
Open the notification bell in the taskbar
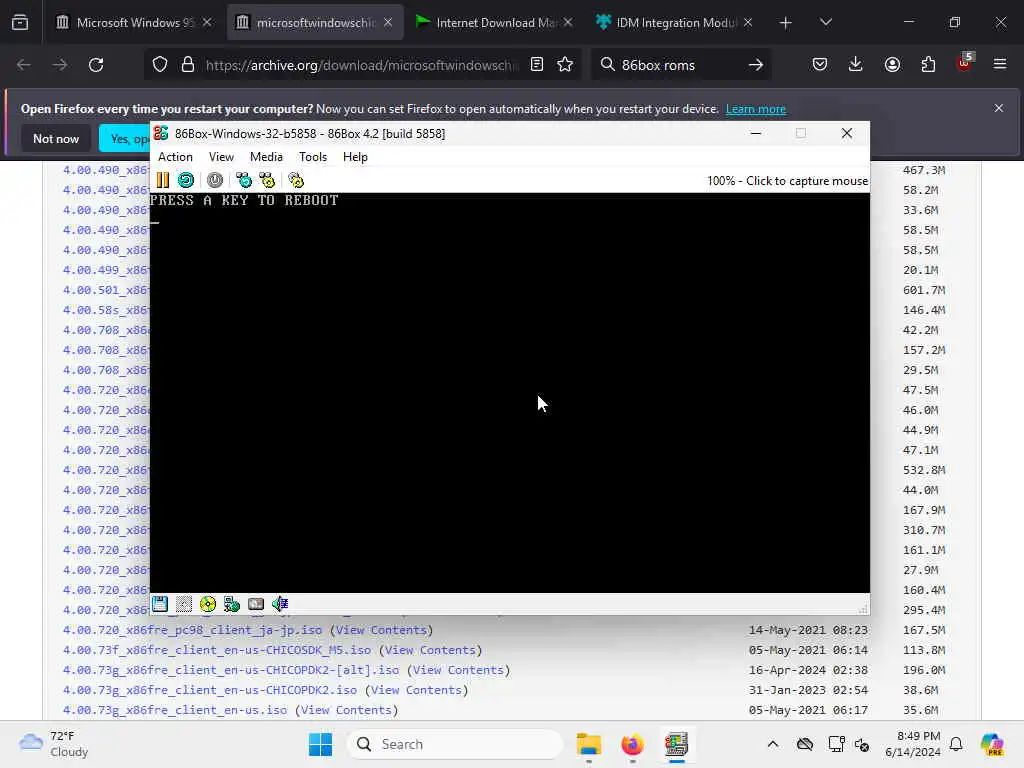coord(956,744)
